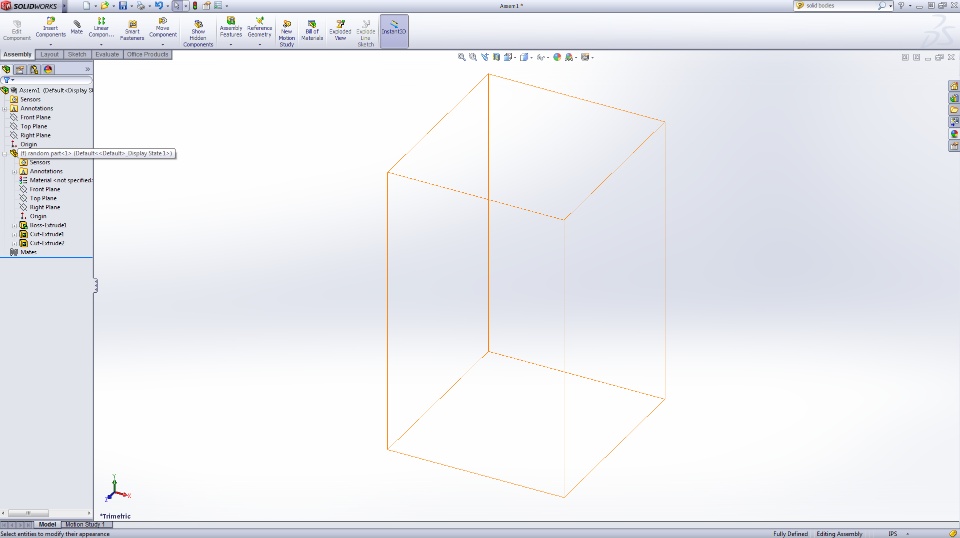Open Linear Component Pattern dropdown arrow

point(101,44)
